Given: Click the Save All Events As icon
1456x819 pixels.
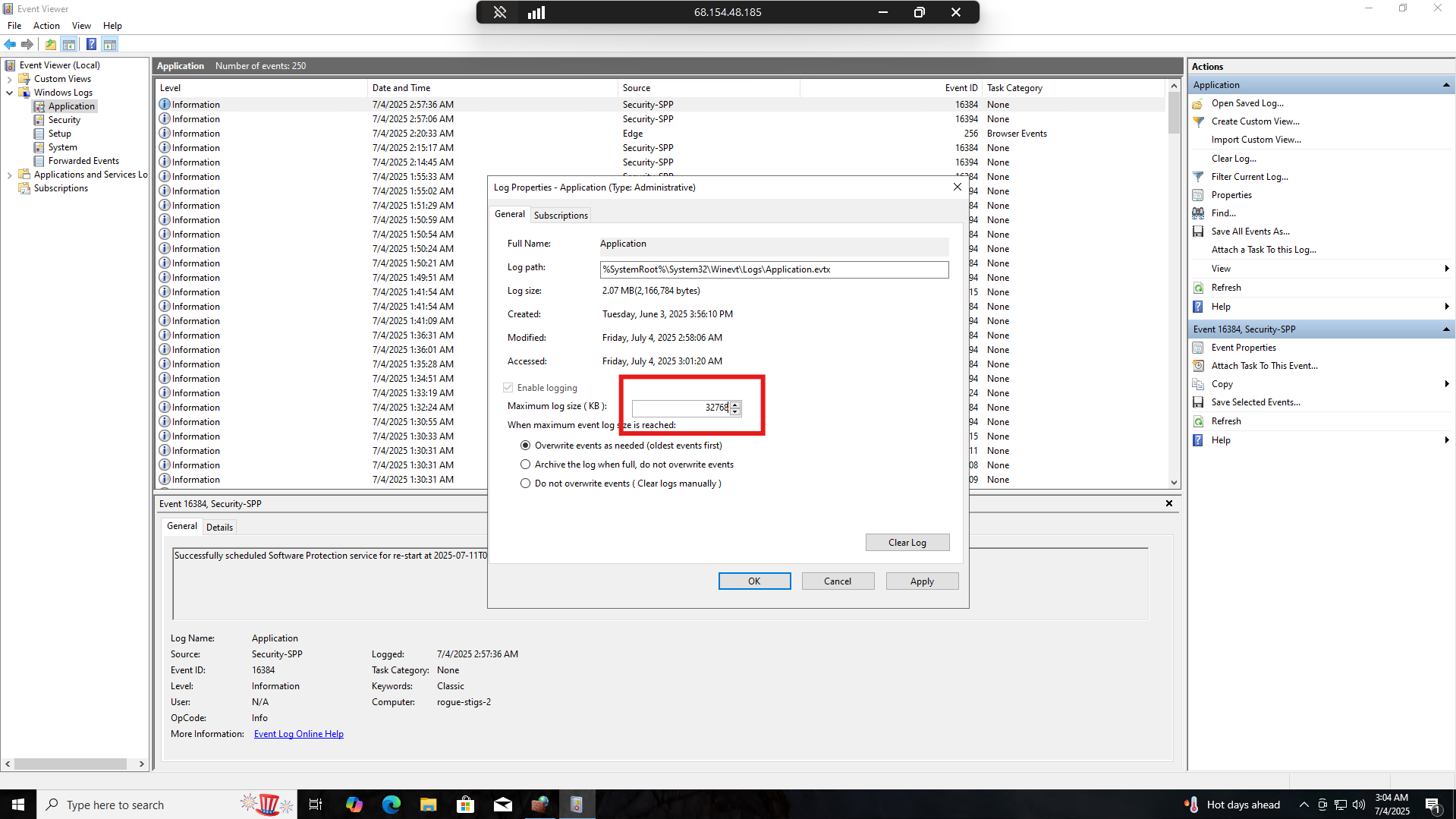Looking at the screenshot, I should pyautogui.click(x=1198, y=232).
